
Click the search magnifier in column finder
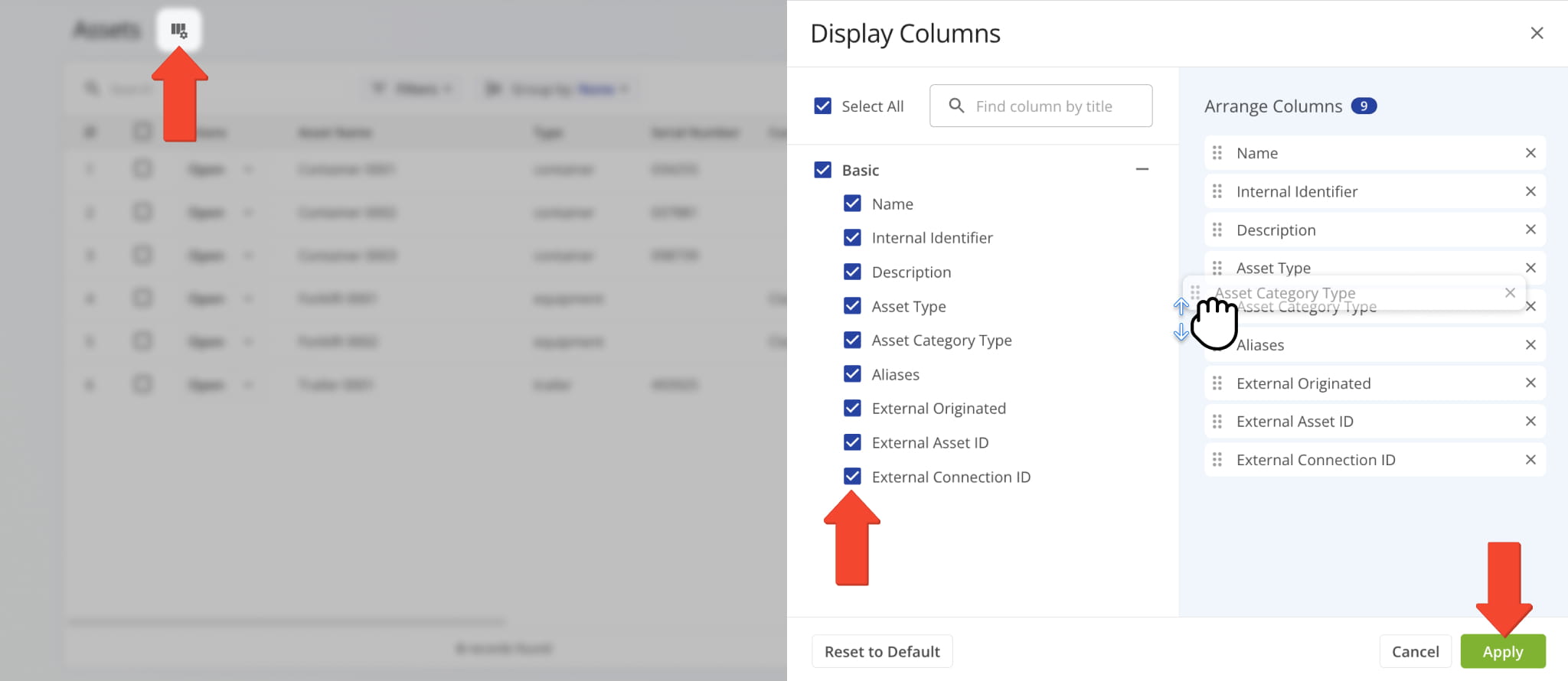pyautogui.click(x=956, y=106)
